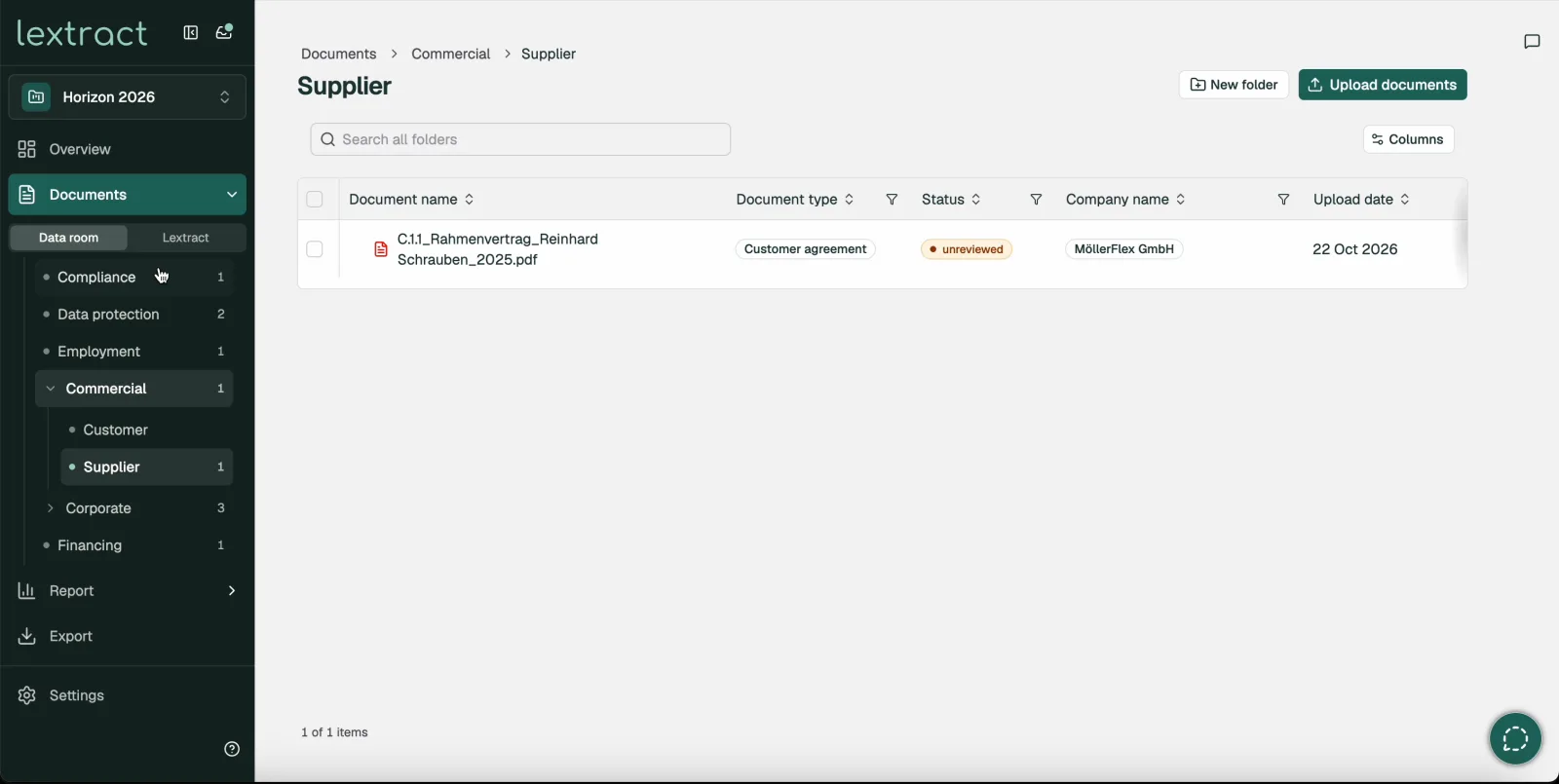Click the PDF file icon
This screenshot has height=784, width=1559.
[381, 249]
